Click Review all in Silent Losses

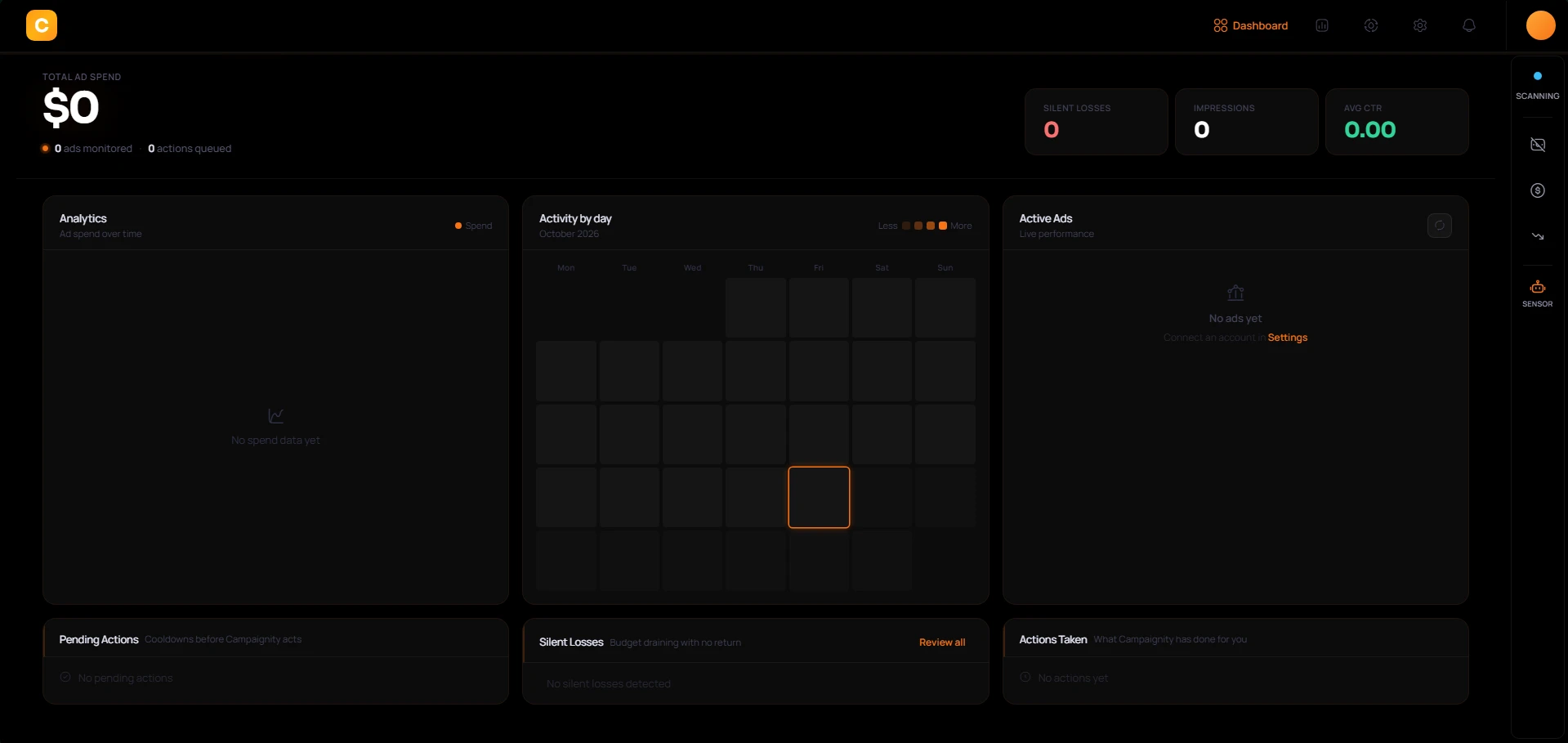(x=942, y=642)
